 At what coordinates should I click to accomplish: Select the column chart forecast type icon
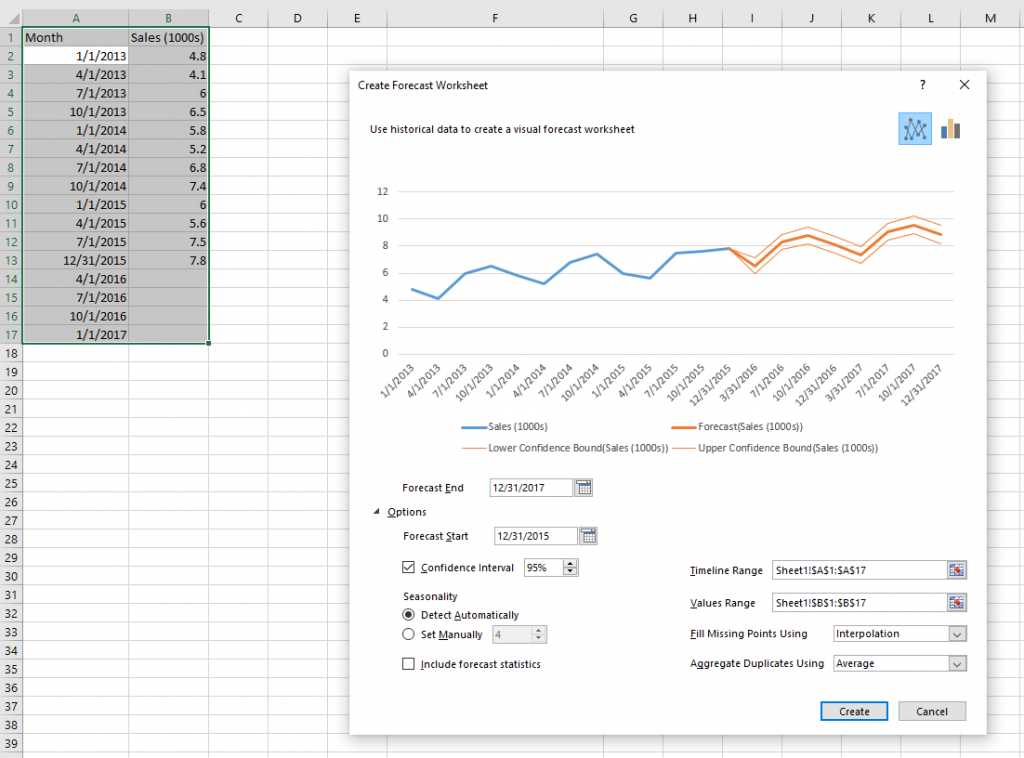click(x=950, y=129)
